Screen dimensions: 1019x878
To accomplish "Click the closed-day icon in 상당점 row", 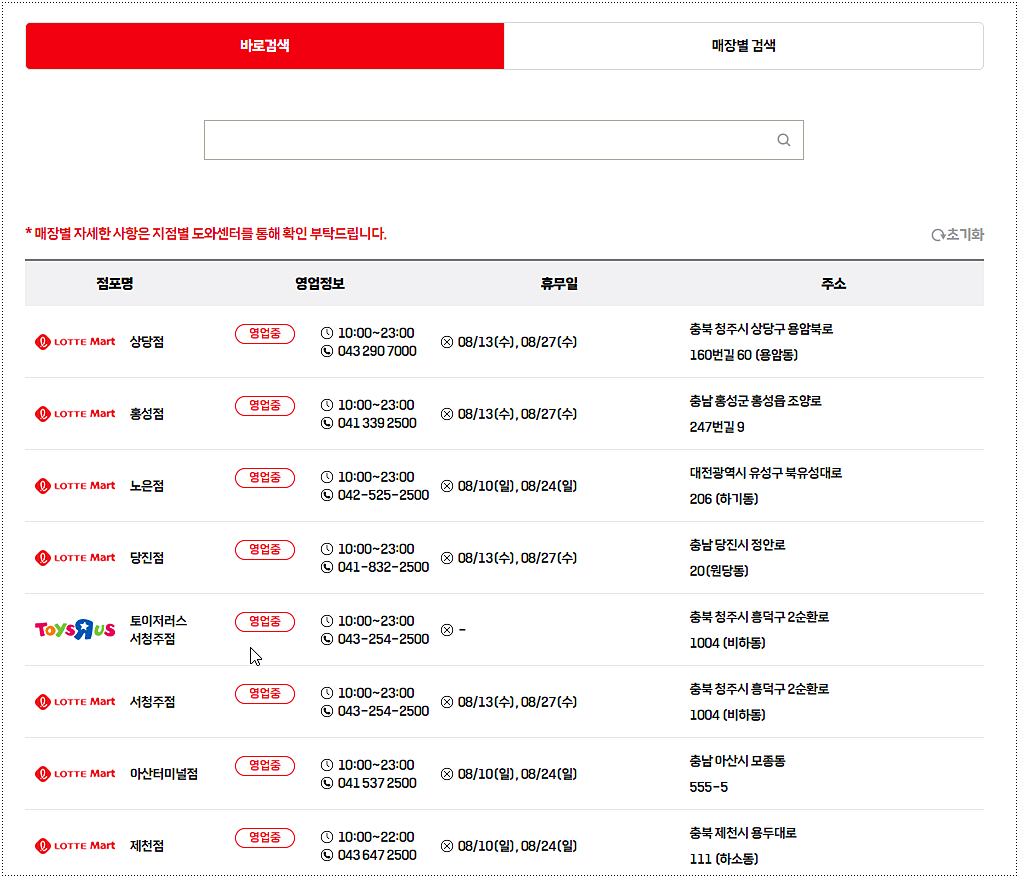I will tap(447, 342).
